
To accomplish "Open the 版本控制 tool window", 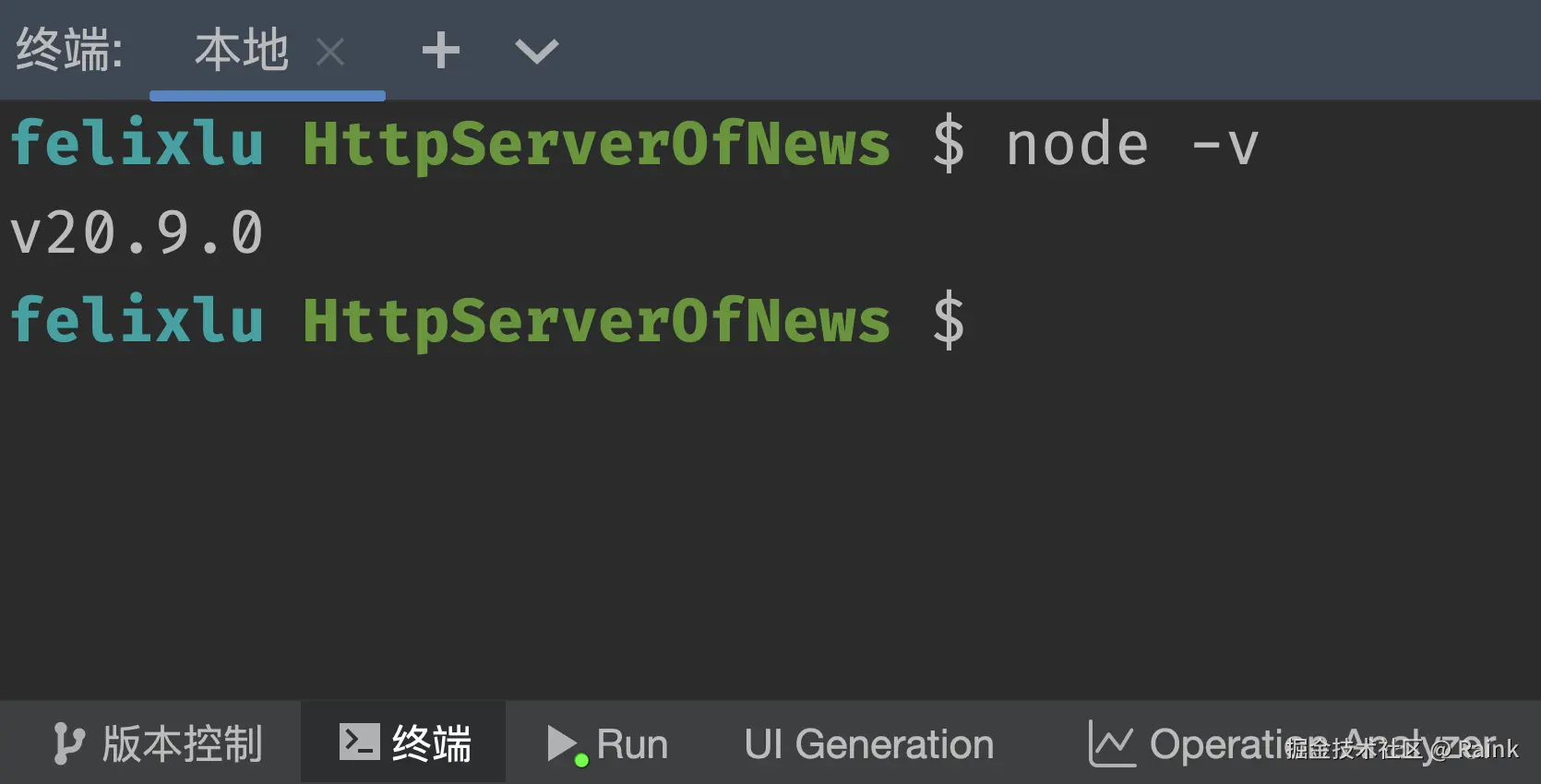I will pos(183,743).
